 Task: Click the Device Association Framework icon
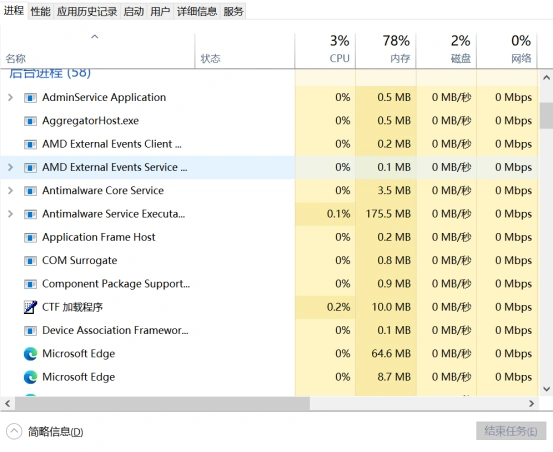[x=30, y=331]
